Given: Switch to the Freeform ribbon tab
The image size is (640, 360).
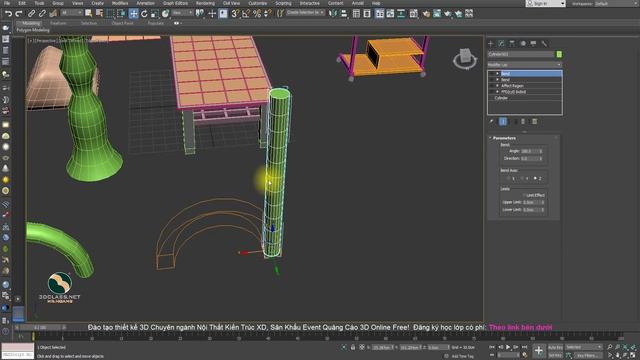Looking at the screenshot, I should [58, 23].
